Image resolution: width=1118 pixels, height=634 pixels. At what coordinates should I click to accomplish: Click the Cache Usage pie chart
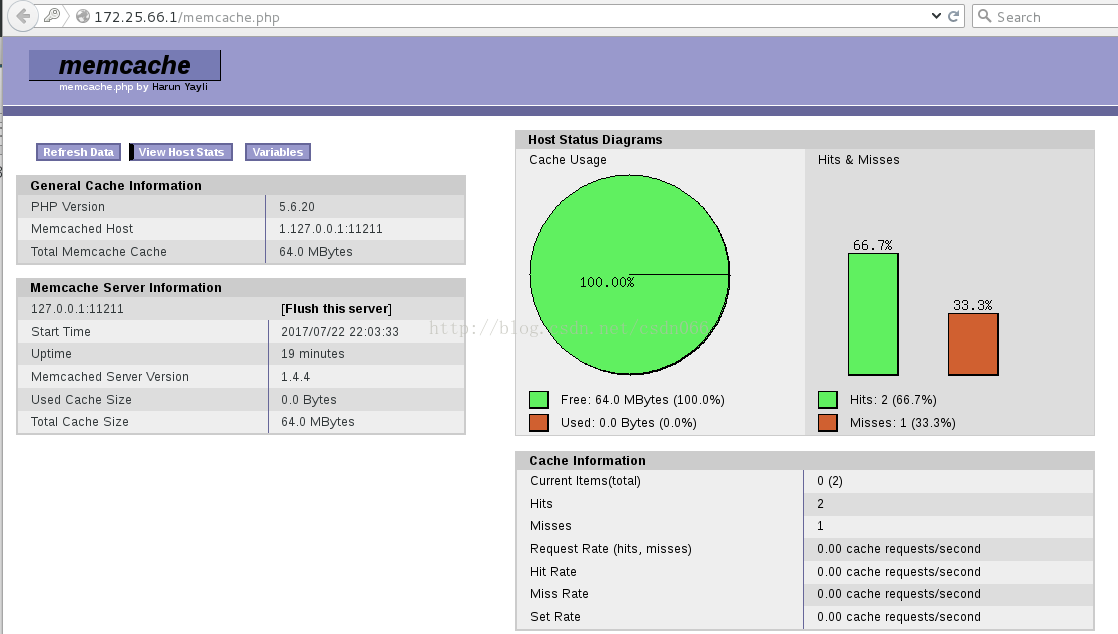tap(630, 275)
